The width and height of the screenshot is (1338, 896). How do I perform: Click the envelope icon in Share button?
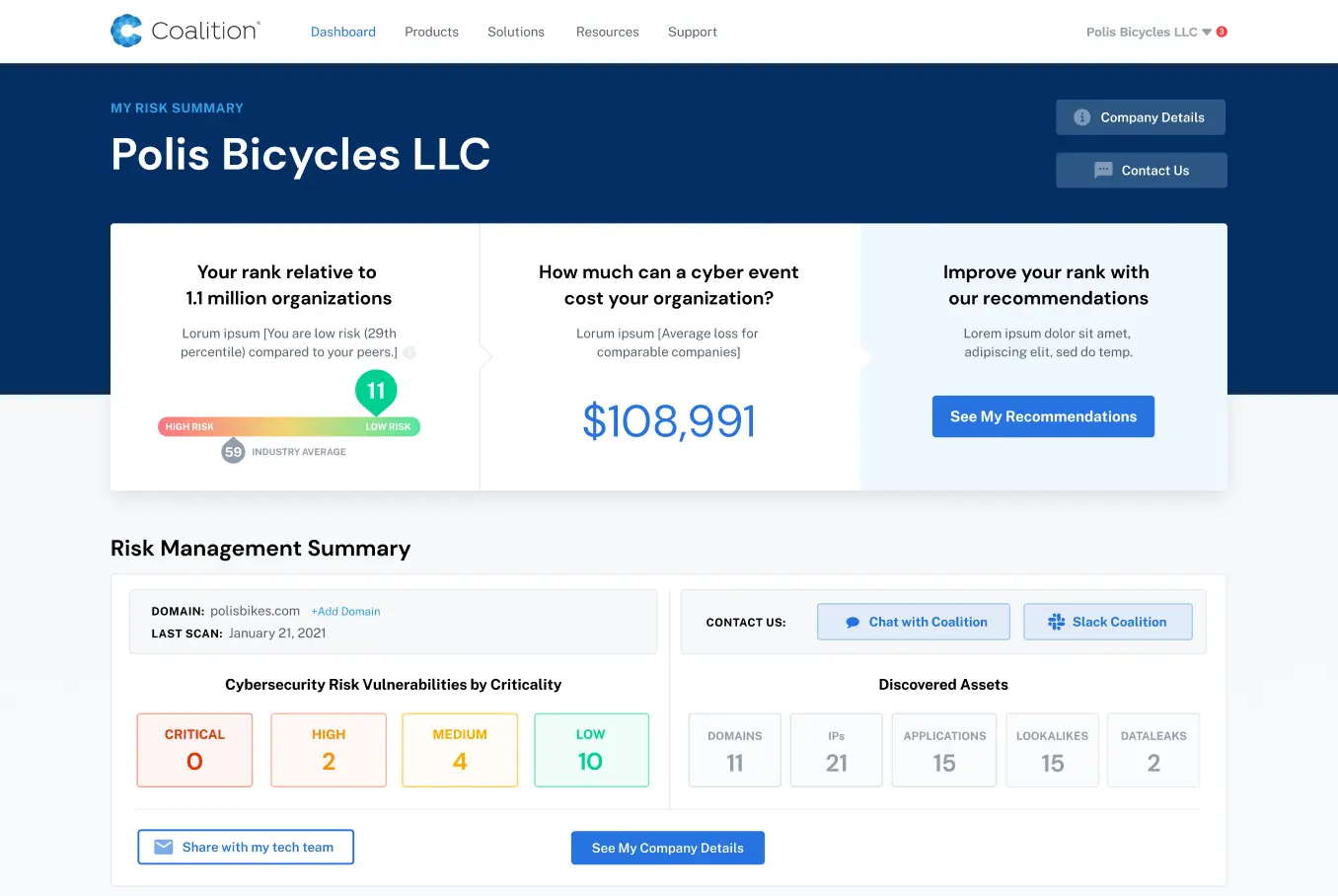click(x=164, y=847)
